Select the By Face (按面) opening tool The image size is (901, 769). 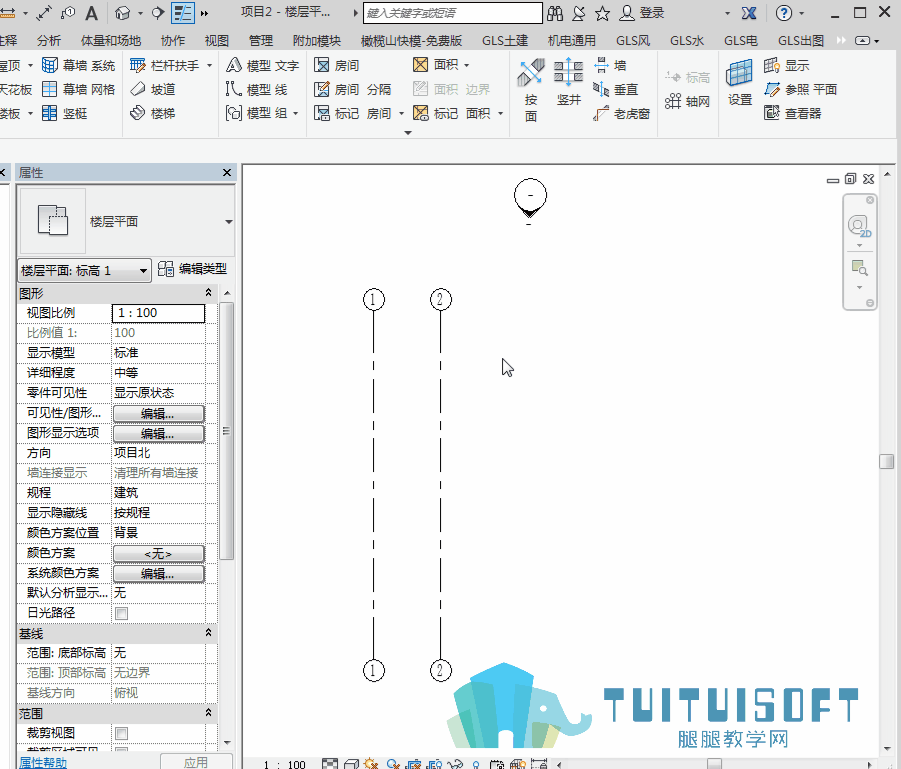(531, 91)
